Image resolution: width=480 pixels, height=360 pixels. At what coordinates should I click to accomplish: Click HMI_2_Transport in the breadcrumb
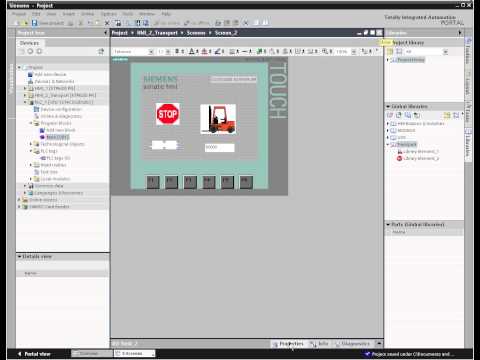point(157,33)
